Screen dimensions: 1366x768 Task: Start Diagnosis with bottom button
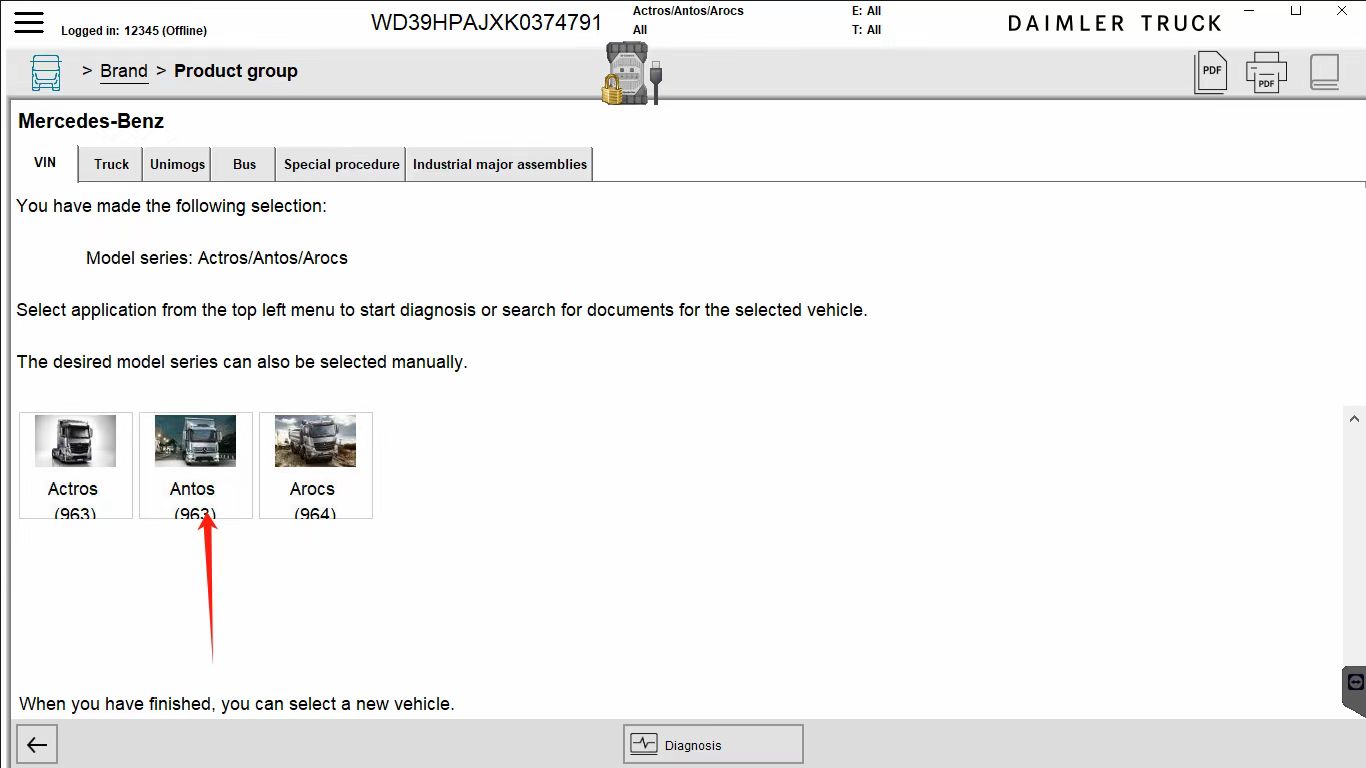pos(713,744)
